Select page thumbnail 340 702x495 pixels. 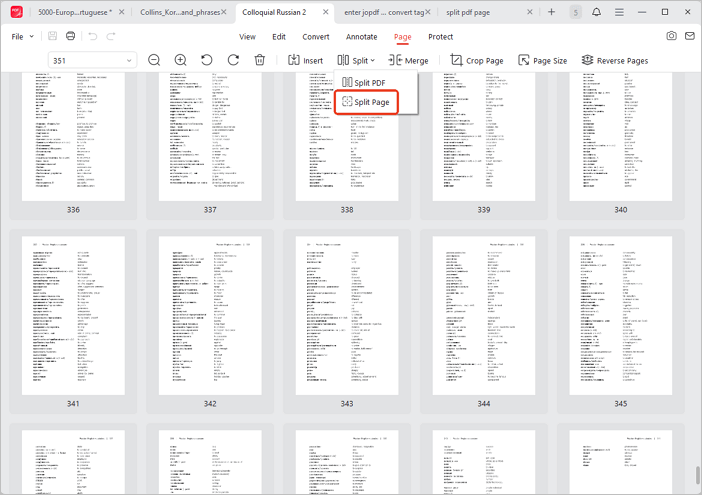pos(621,137)
